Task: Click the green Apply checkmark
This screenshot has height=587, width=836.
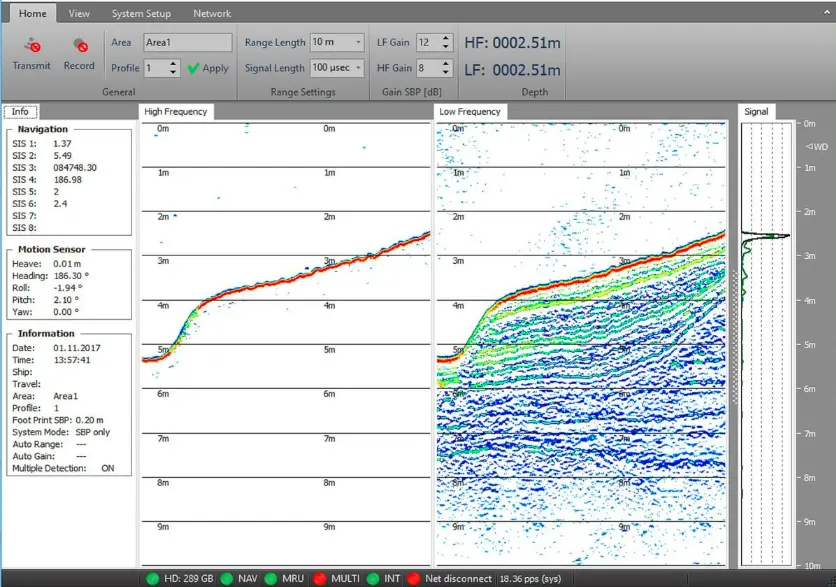Action: pos(193,68)
